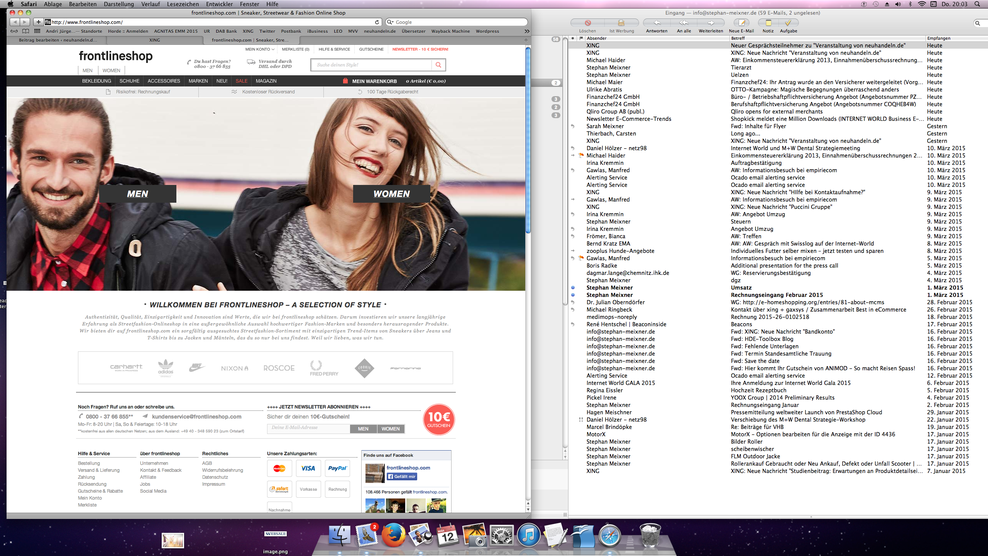
Task: Click the Wayback Machine bookmark
Action: tap(450, 31)
